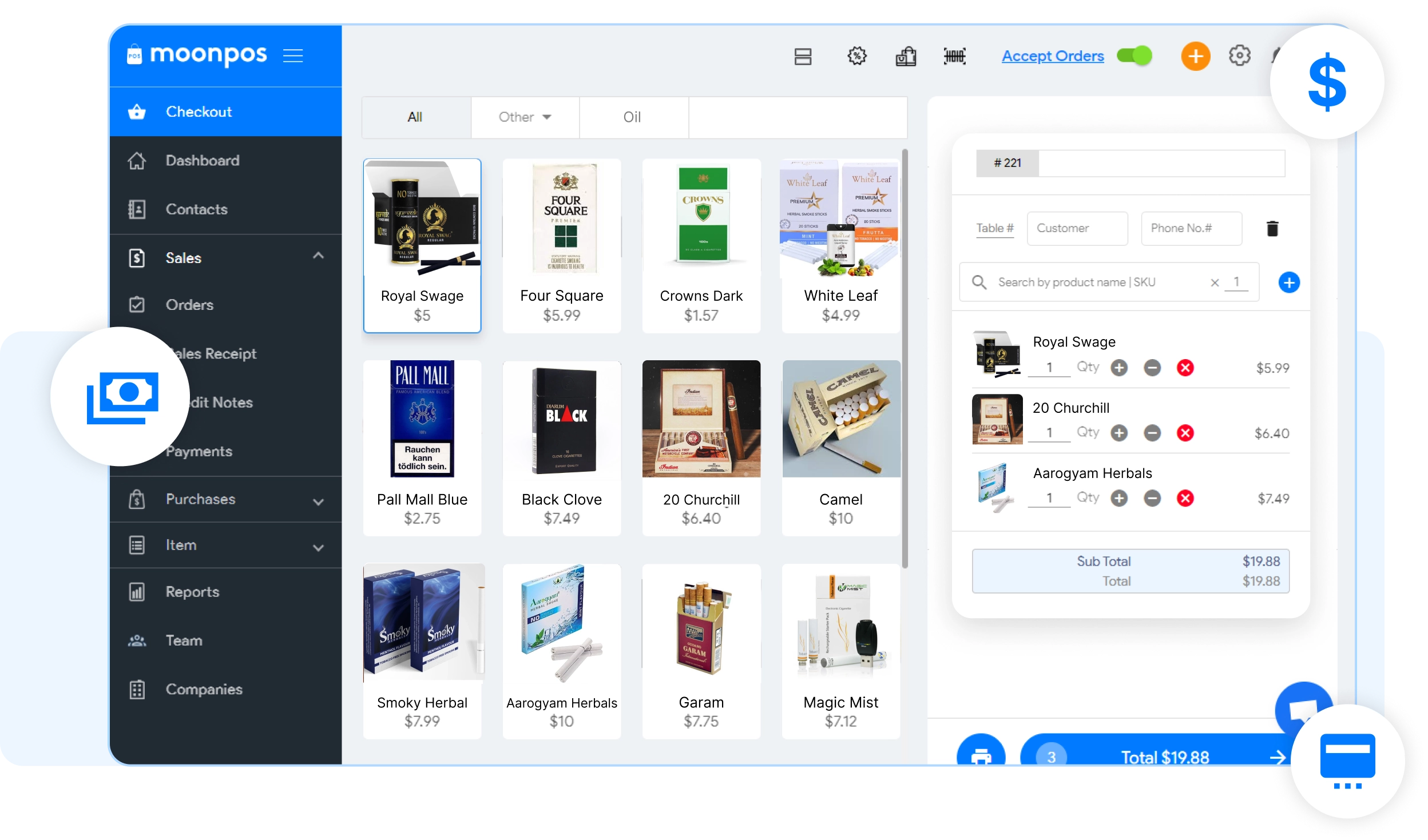Toggle the hamburger sidebar menu
The height and width of the screenshot is (840, 1428).
(x=293, y=55)
